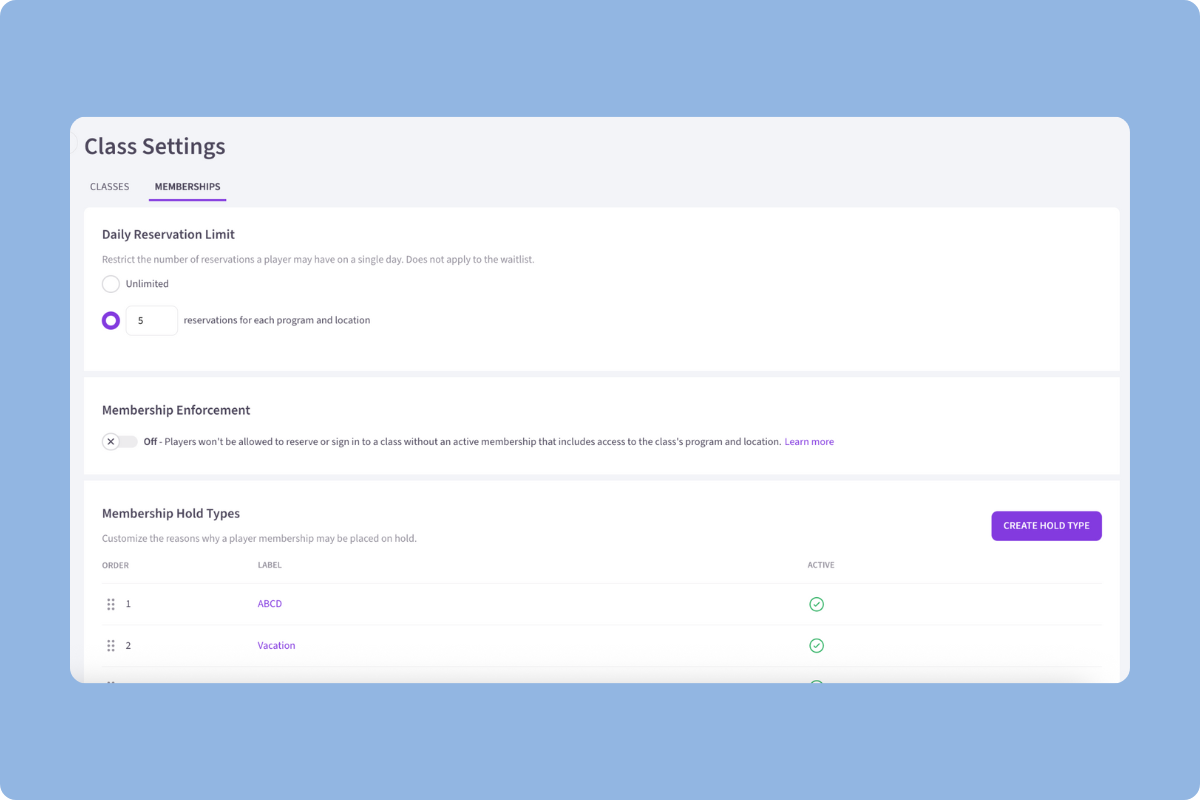Select the Unlimited reservation option

pos(110,284)
